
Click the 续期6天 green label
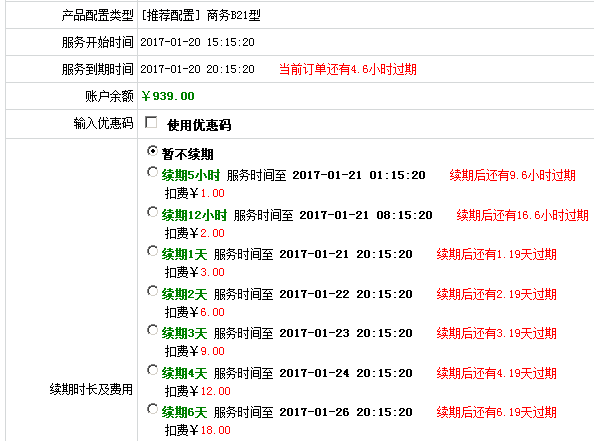(x=184, y=412)
